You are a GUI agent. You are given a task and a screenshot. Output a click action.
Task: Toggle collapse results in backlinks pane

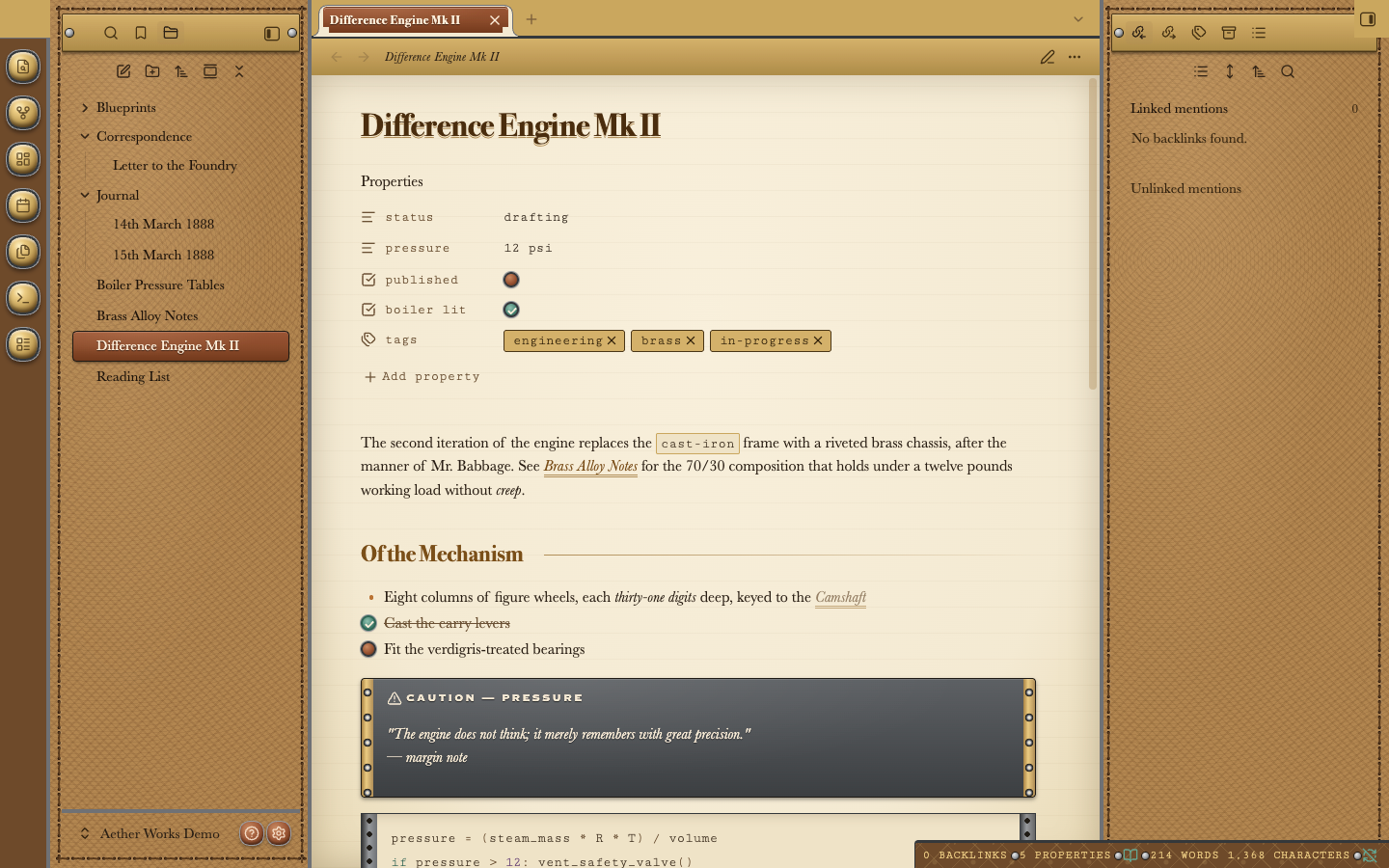pos(1201,71)
